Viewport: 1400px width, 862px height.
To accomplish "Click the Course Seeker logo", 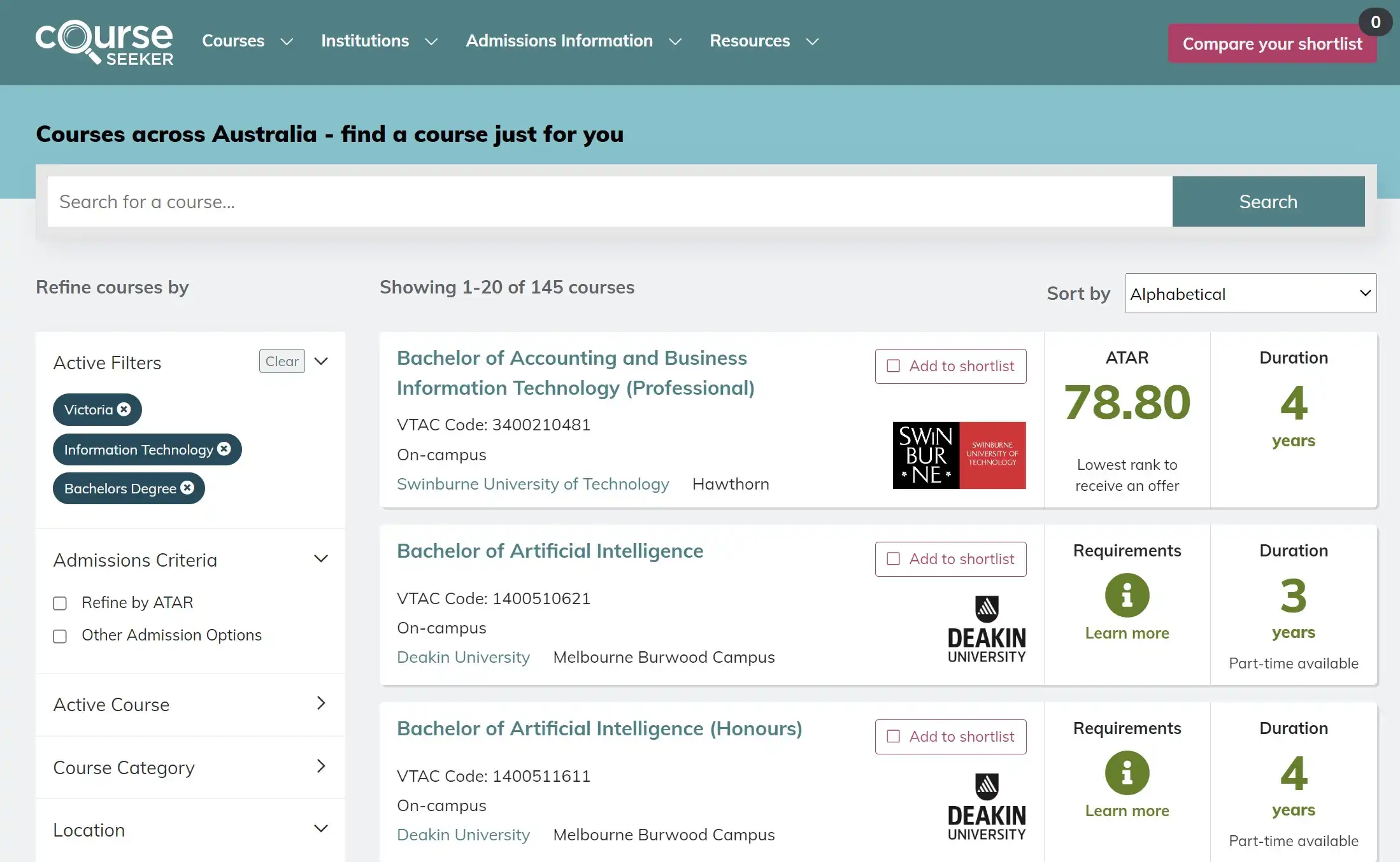I will click(104, 43).
